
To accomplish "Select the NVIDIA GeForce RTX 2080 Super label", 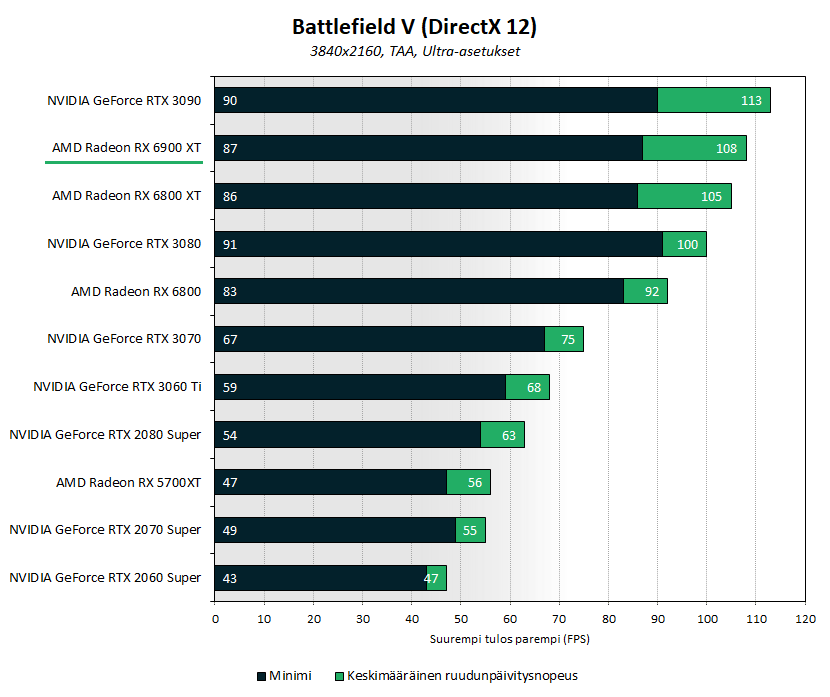I will tap(105, 435).
